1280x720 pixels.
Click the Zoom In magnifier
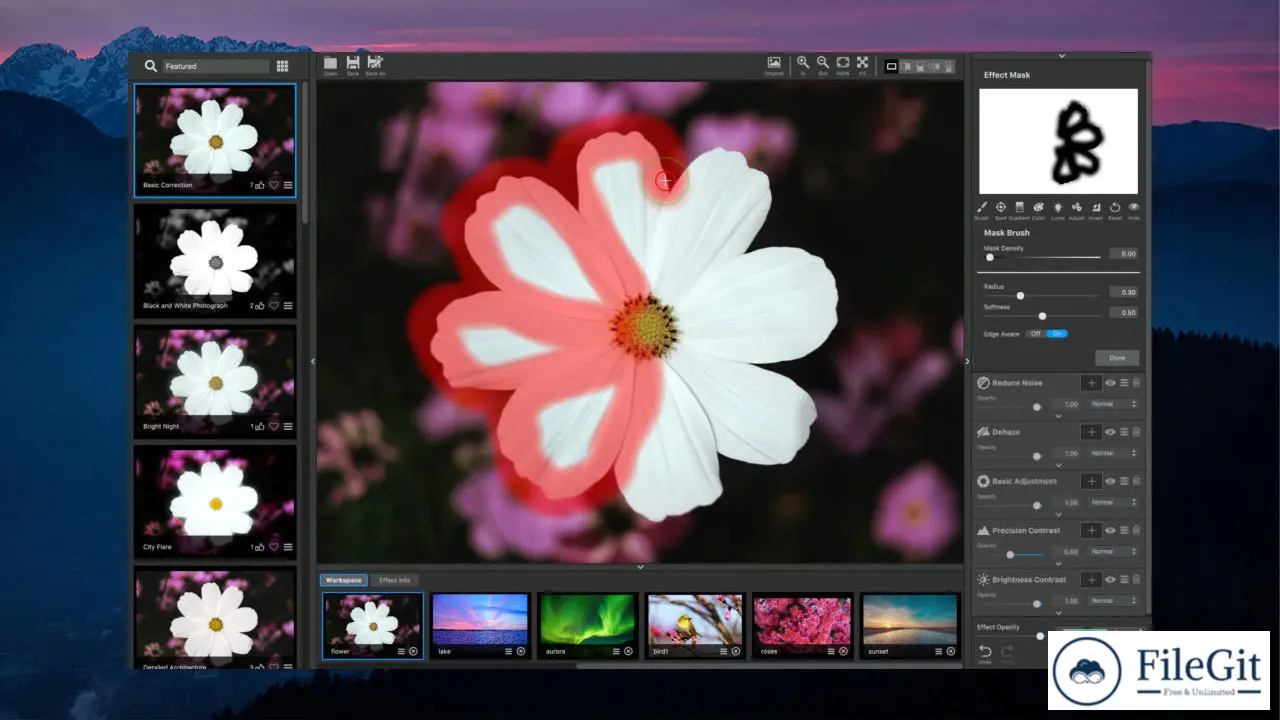click(802, 63)
